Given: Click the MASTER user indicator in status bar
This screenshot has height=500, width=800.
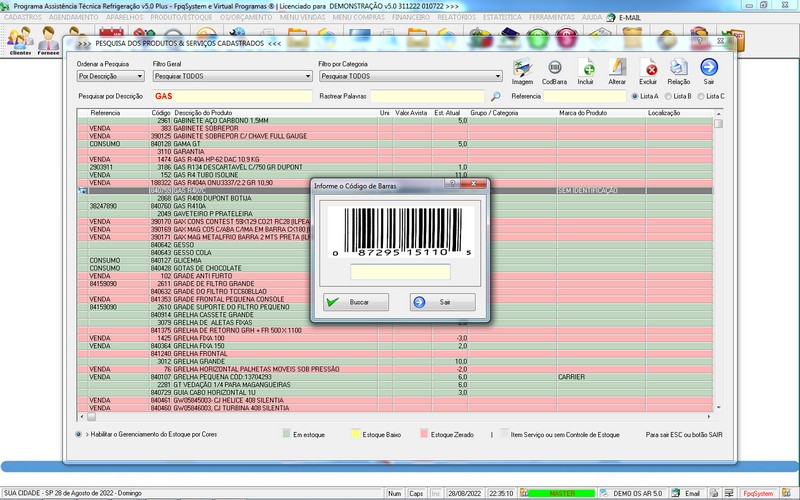Looking at the screenshot, I should tap(561, 493).
